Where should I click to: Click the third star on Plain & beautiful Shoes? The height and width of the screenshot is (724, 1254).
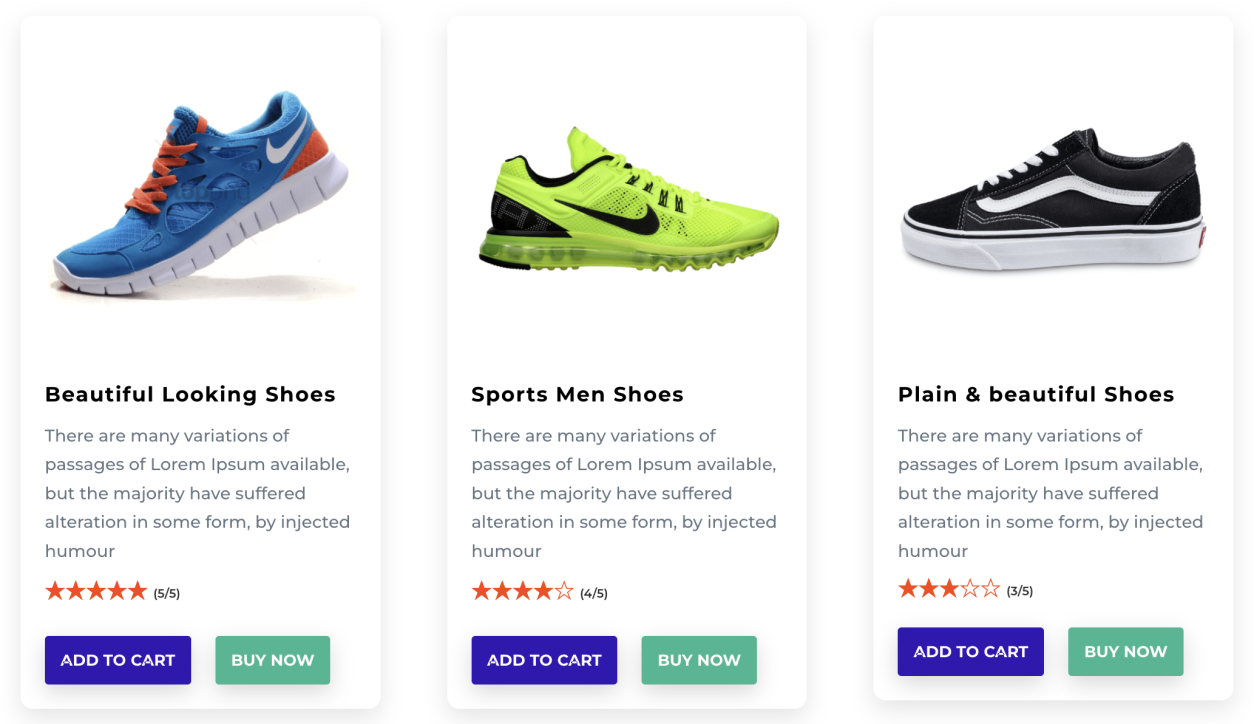(949, 588)
